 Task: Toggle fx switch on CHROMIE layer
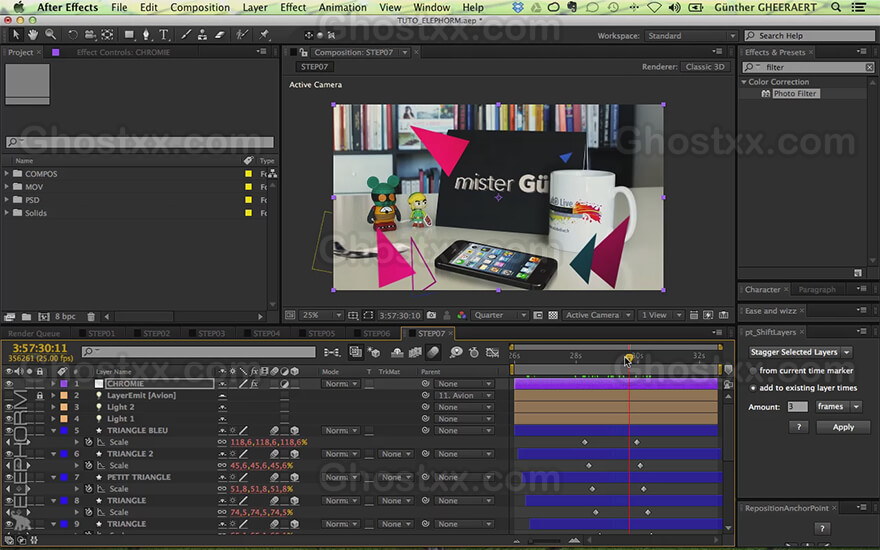(x=254, y=384)
